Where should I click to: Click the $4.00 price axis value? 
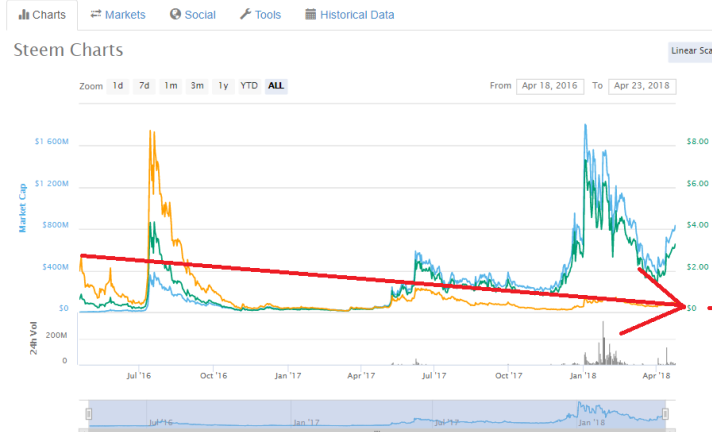click(697, 225)
